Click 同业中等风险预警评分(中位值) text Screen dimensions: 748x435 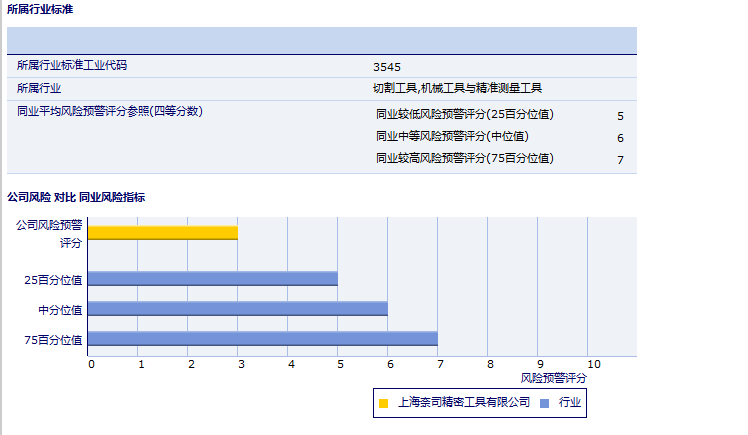tap(452, 136)
